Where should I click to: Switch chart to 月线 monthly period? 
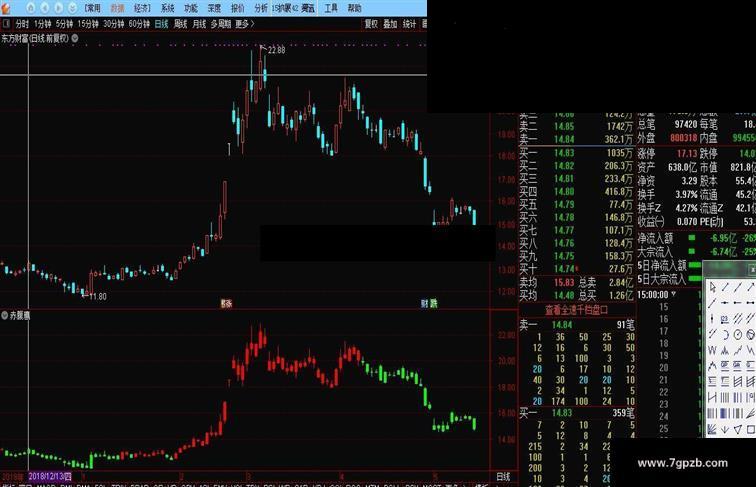199,24
